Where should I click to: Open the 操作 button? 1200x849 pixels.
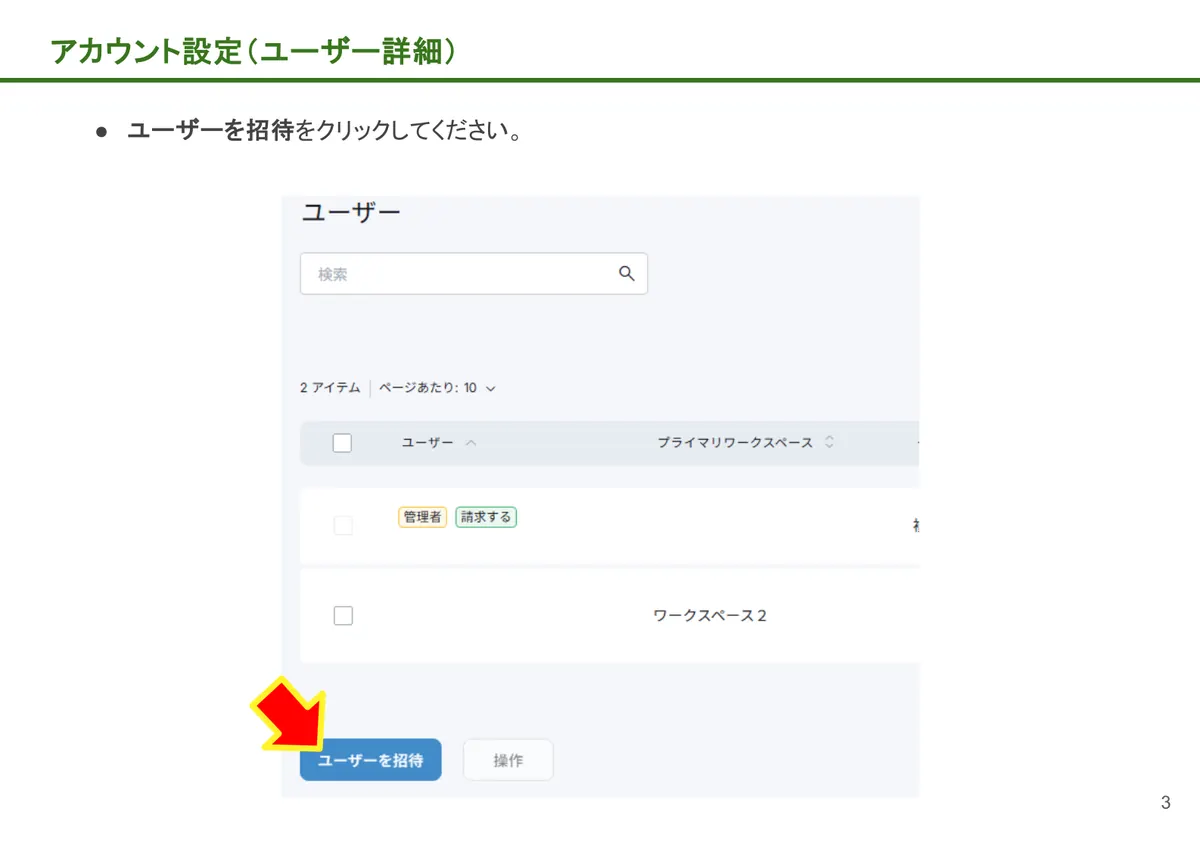point(508,760)
